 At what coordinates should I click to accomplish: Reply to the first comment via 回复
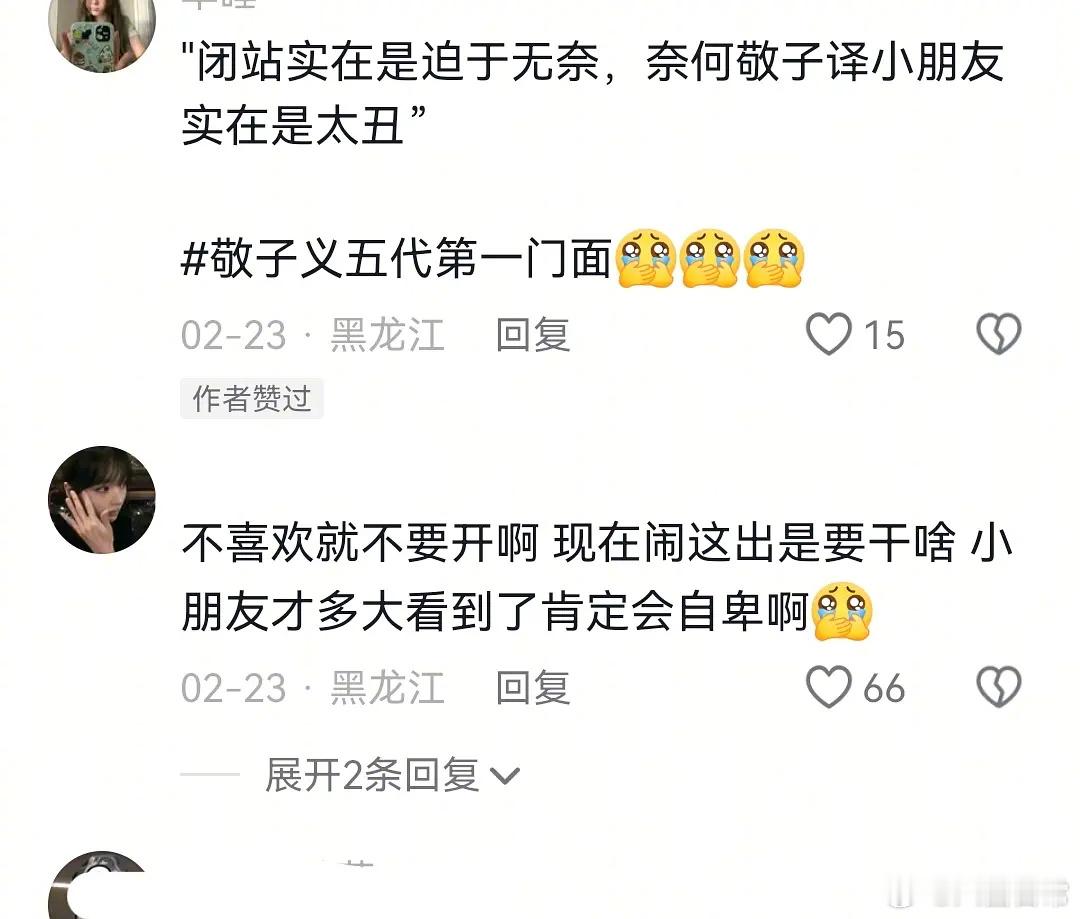tap(533, 335)
